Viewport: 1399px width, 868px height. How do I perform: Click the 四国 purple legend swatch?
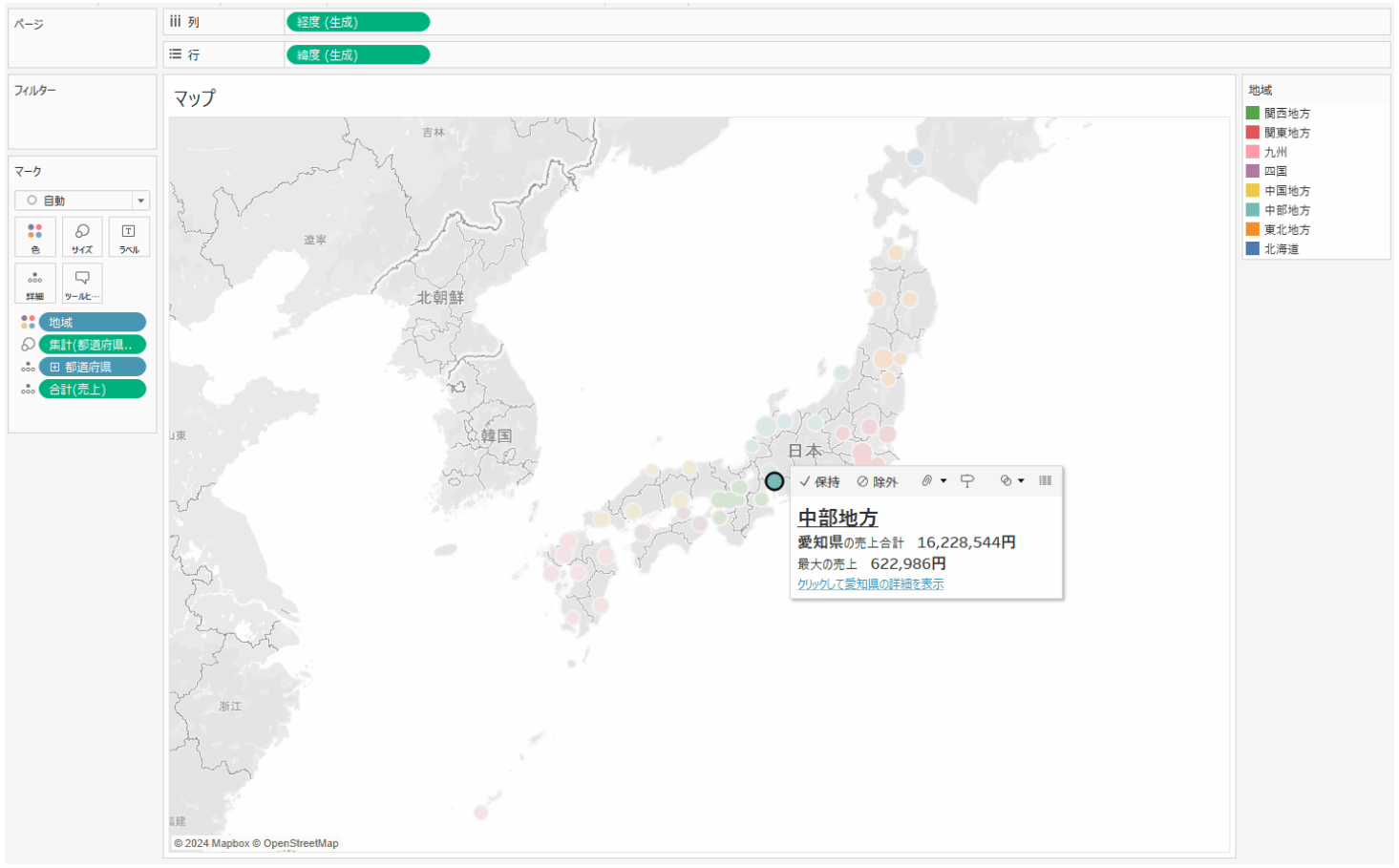click(1252, 171)
